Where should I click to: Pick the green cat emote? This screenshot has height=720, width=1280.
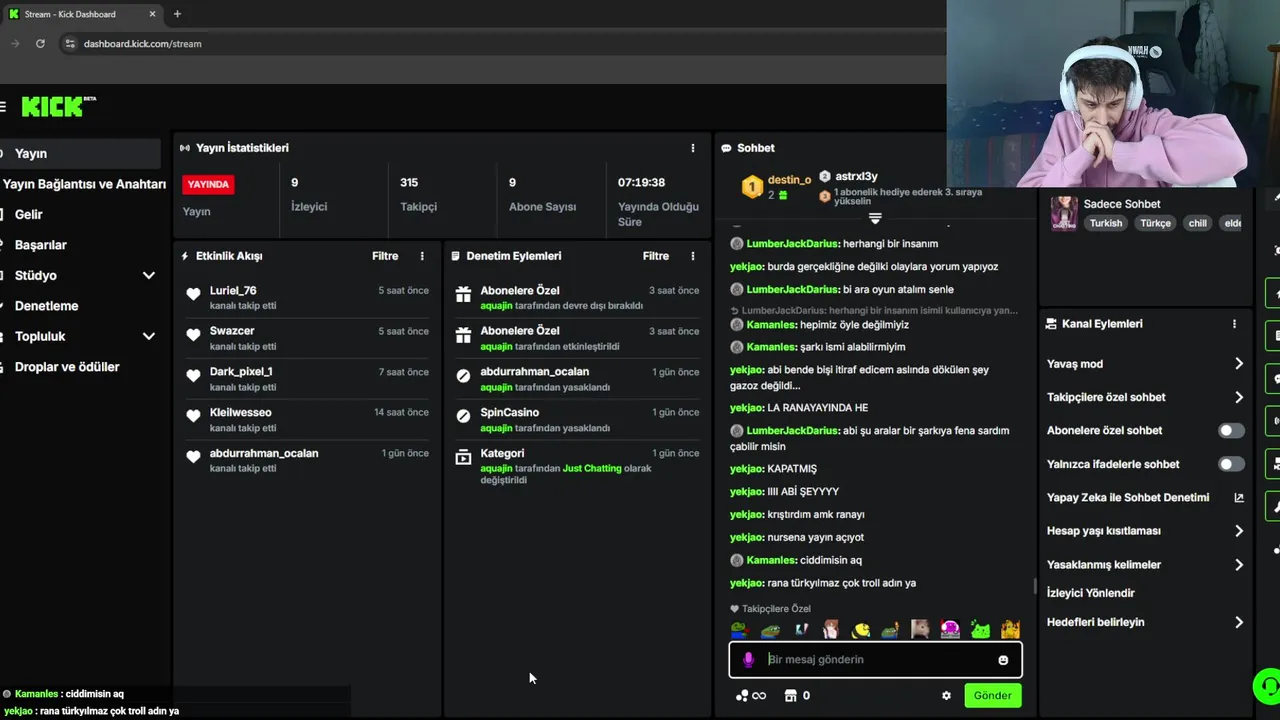click(981, 629)
